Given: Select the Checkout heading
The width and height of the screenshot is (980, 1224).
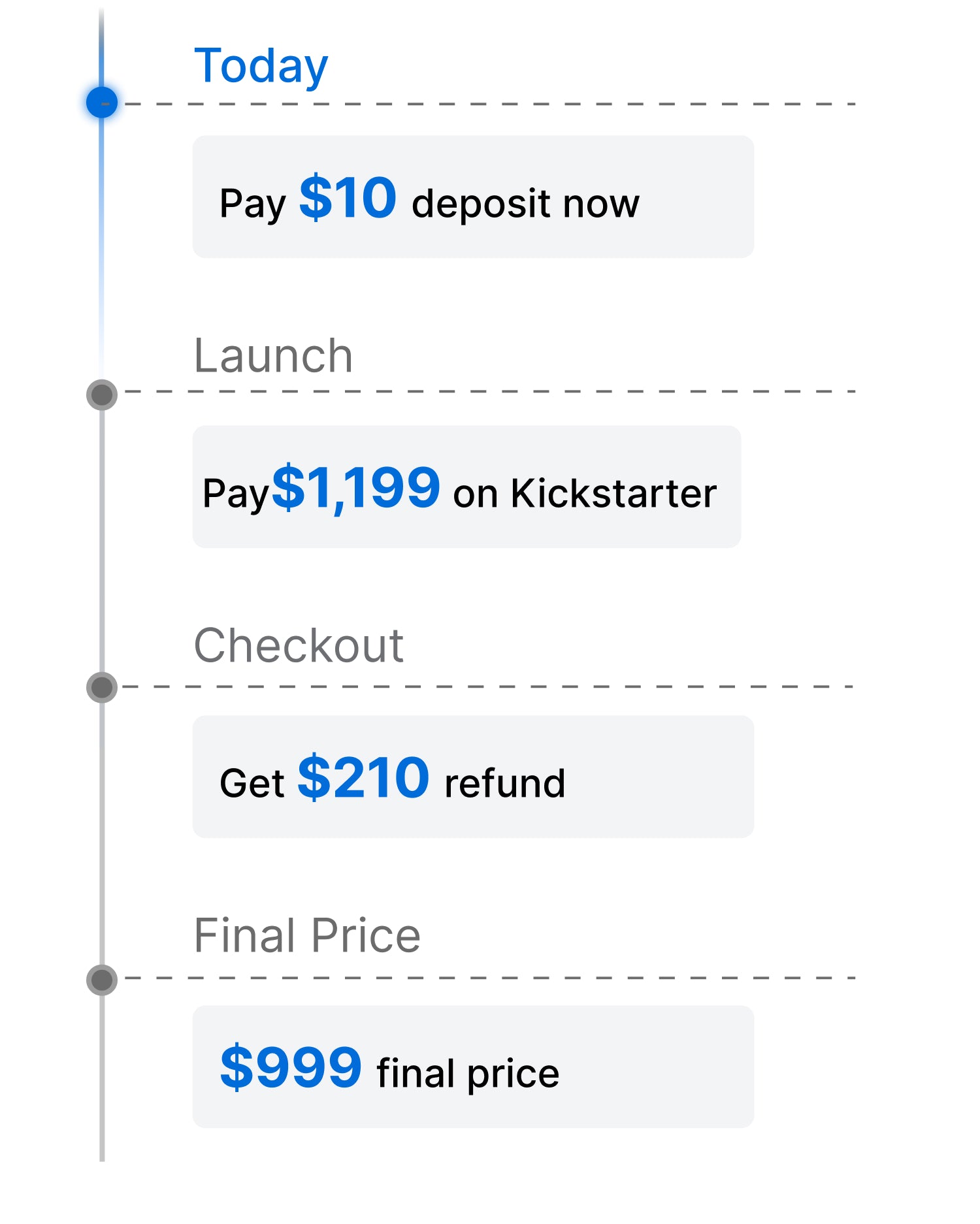Looking at the screenshot, I should [299, 646].
